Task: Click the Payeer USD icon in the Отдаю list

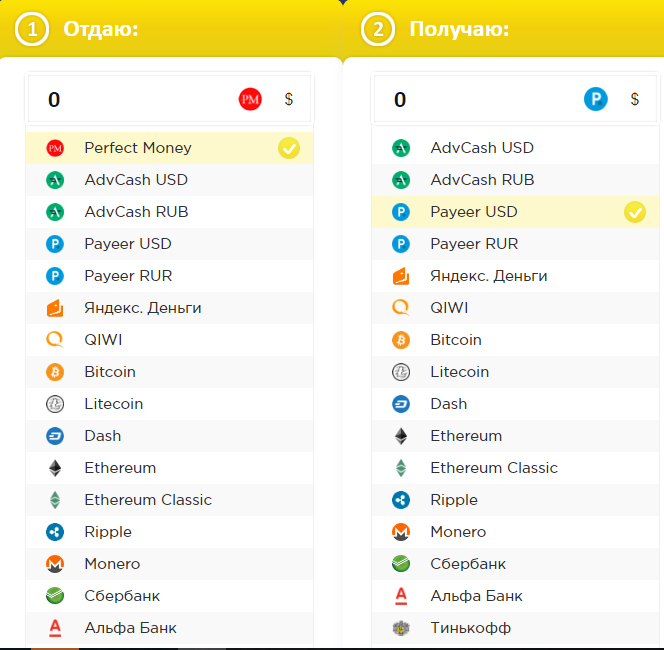Action: [55, 244]
